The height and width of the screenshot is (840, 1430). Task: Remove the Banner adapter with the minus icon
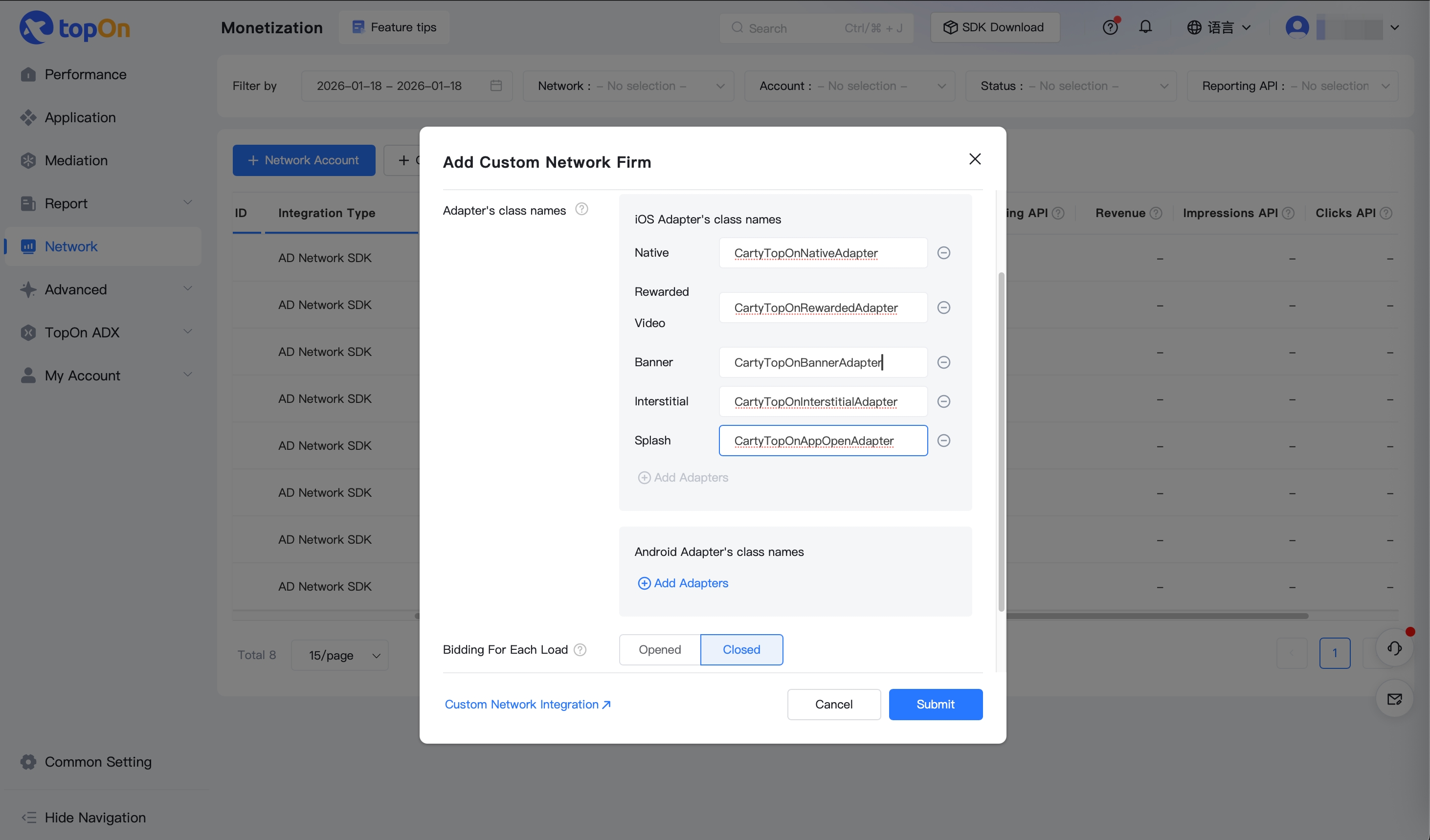(944, 362)
